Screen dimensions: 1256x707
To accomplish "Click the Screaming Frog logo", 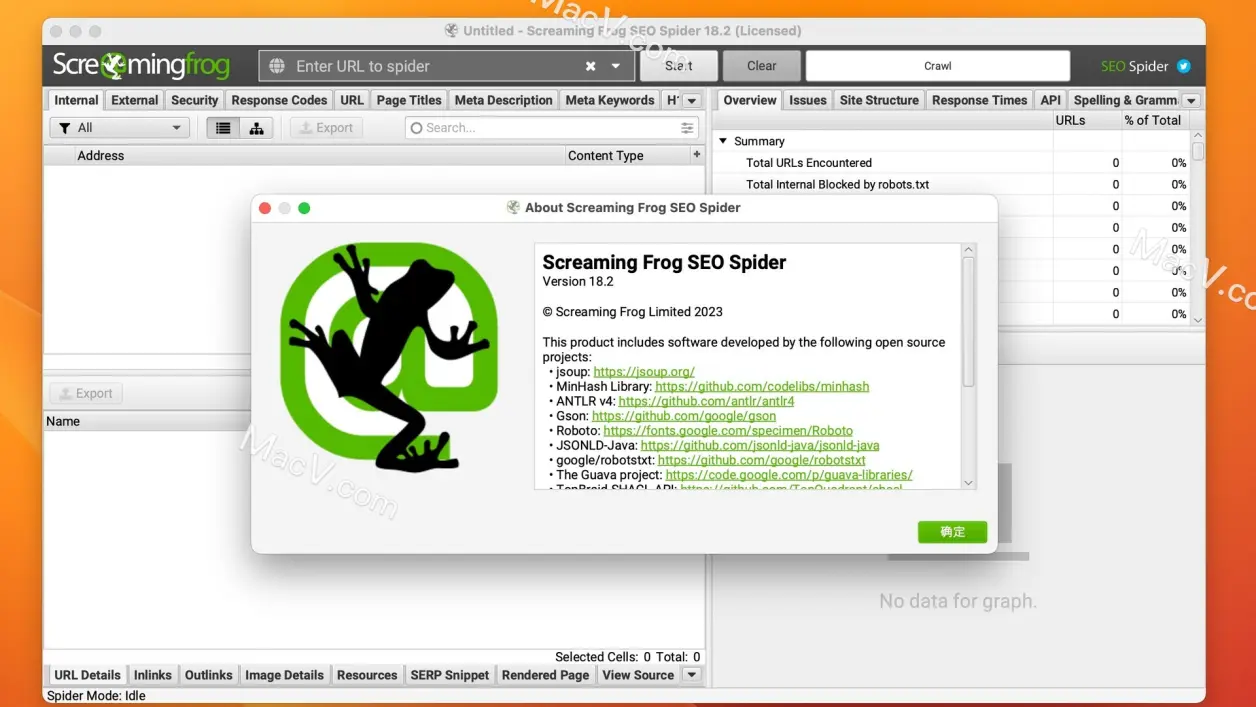I will point(141,66).
